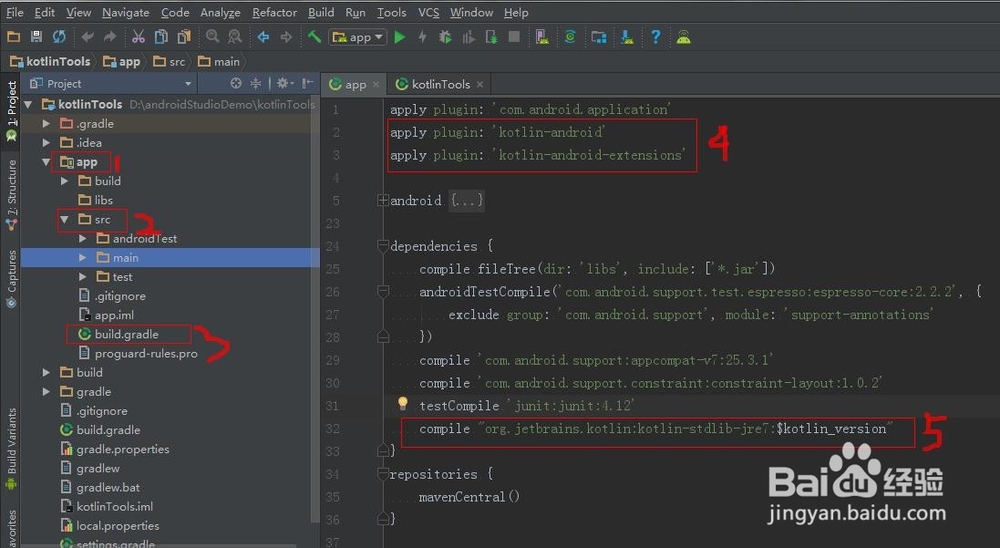Select app's build.gradle file in tree

pos(126,334)
